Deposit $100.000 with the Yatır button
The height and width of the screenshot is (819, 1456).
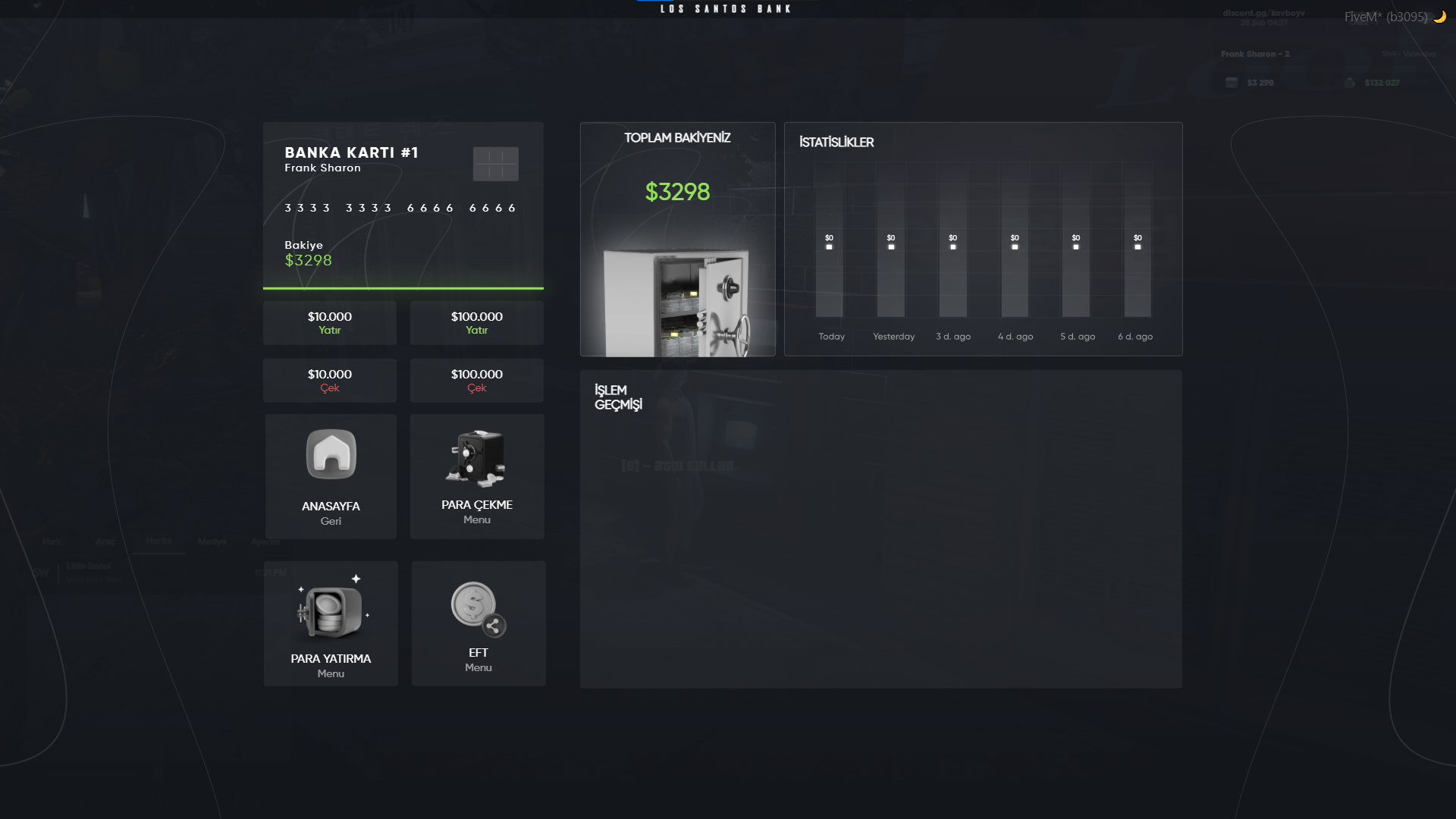[x=477, y=323]
